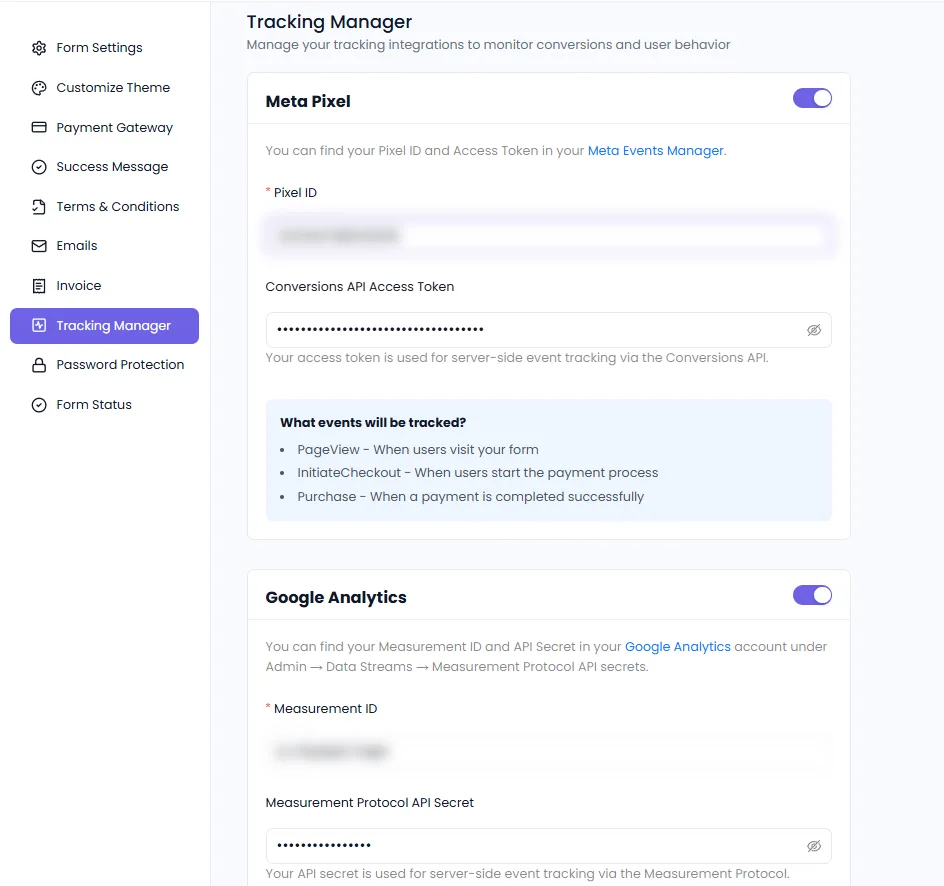Screen dimensions: 944x886
Task: Focus the Measurement ID input field
Action: [548, 751]
